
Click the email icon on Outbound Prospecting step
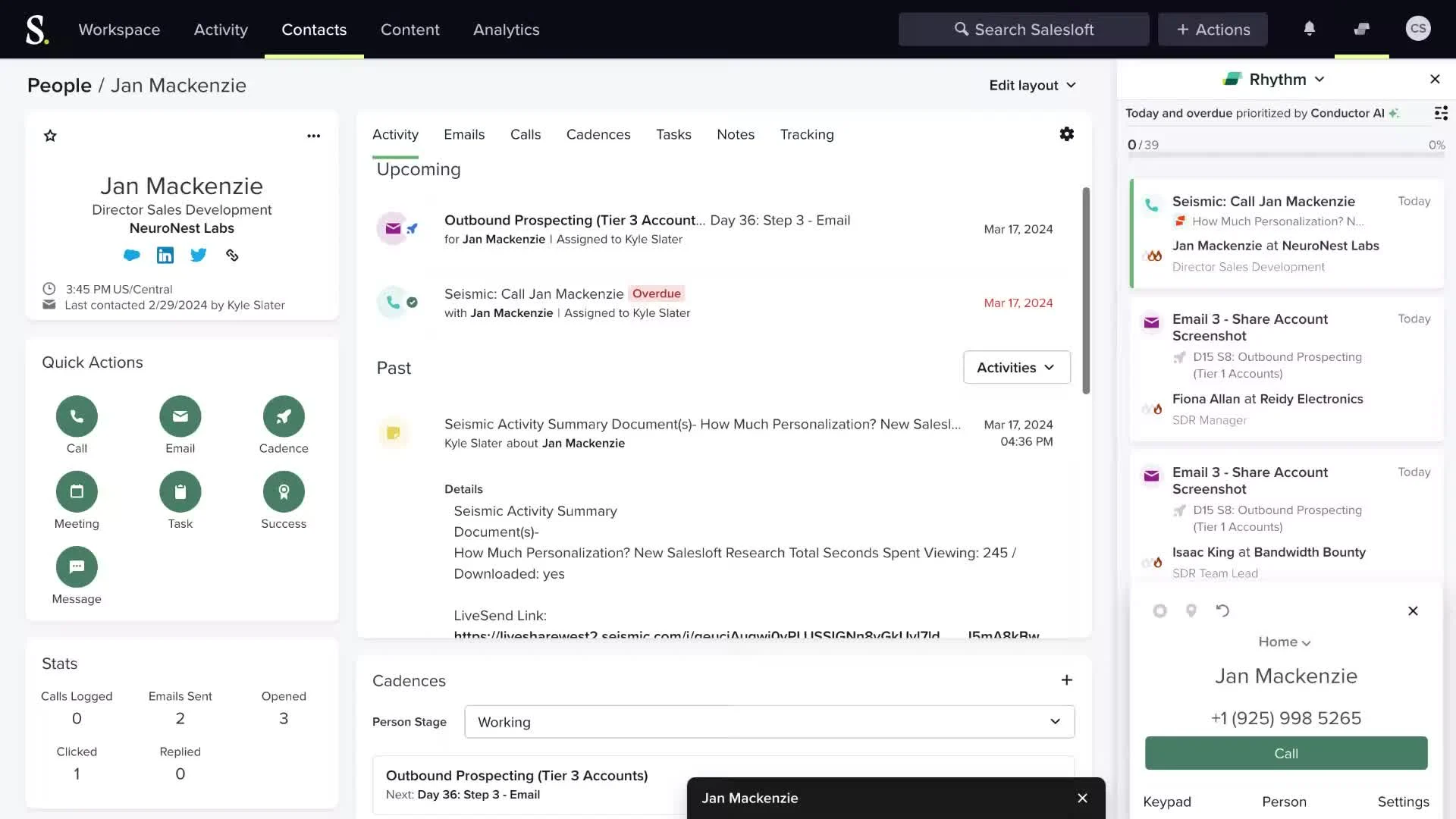click(394, 228)
